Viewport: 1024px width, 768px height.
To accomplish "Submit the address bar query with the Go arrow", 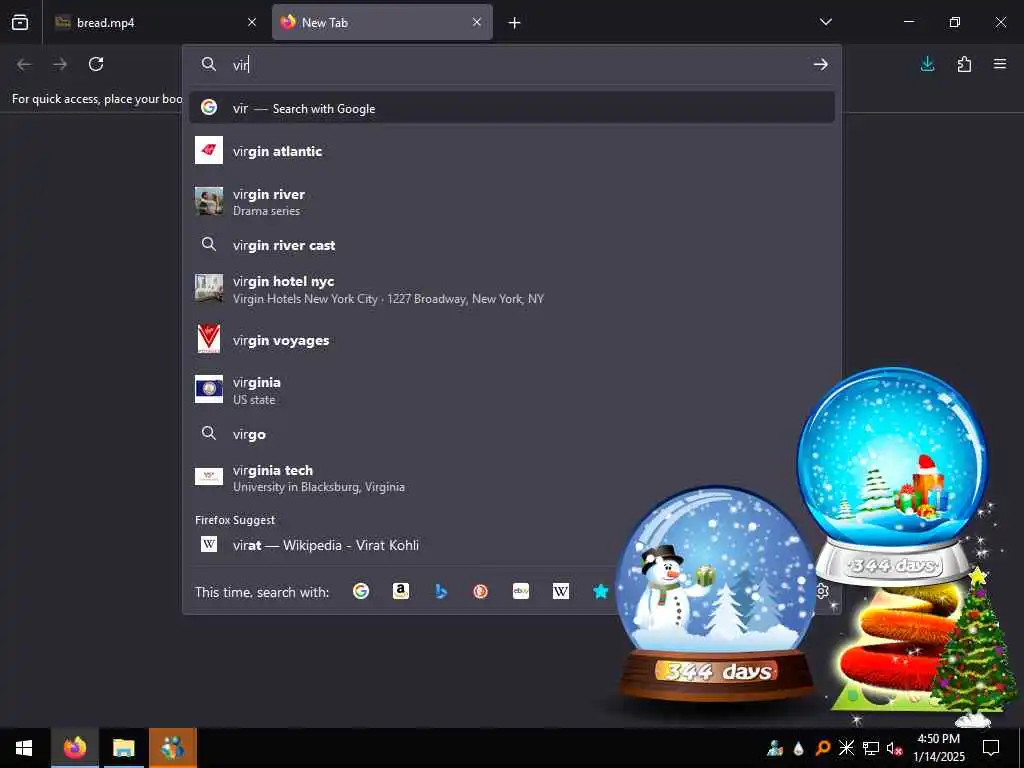I will pyautogui.click(x=821, y=64).
